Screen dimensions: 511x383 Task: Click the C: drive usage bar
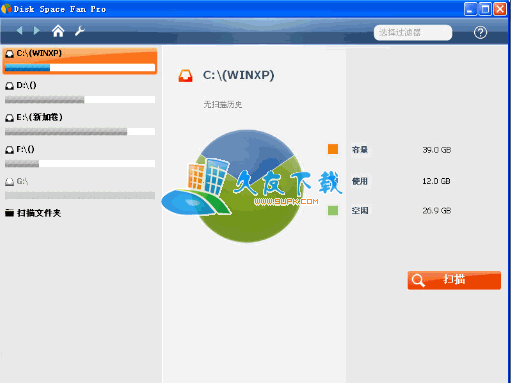click(80, 68)
